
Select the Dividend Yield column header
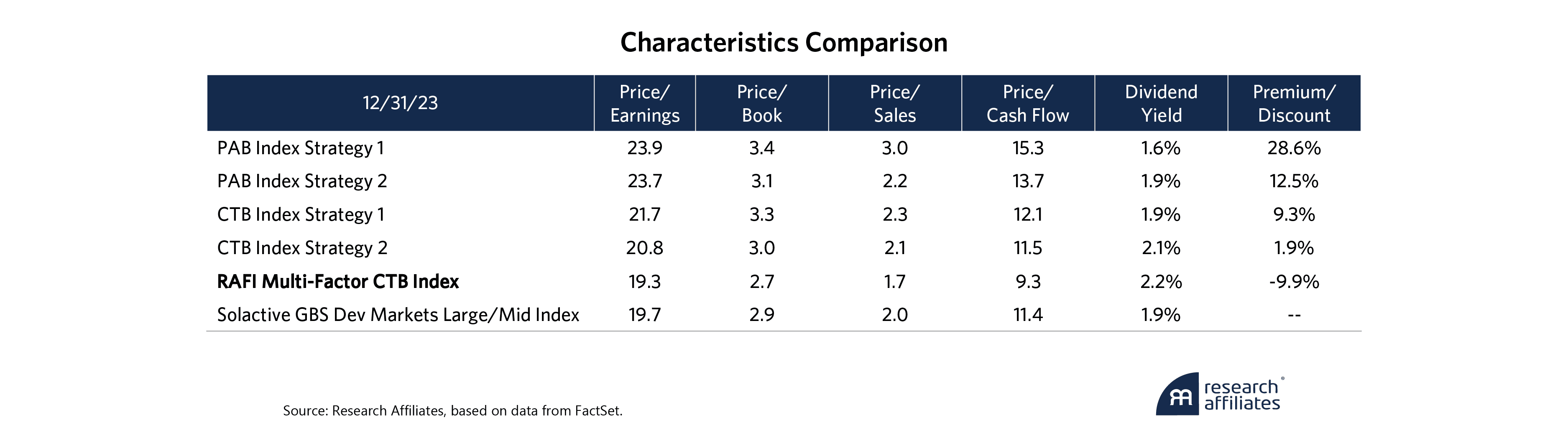[1161, 103]
